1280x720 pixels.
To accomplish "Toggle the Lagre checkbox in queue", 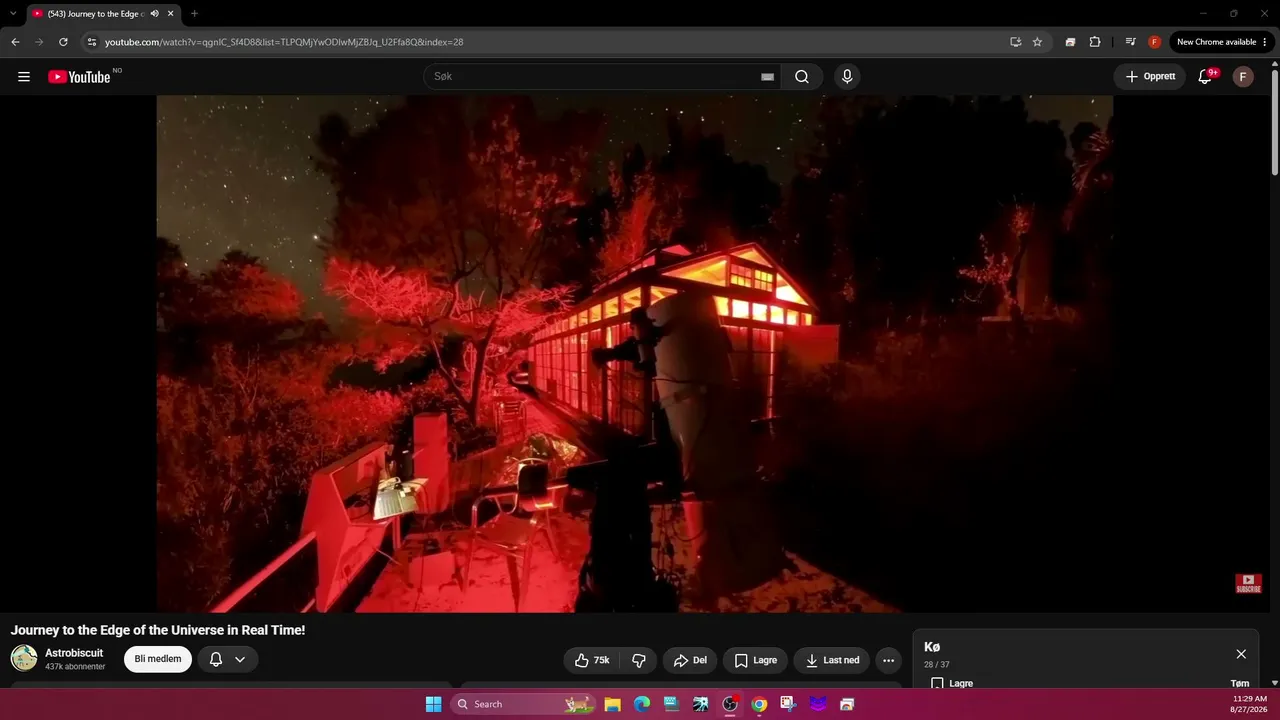I will 937,684.
